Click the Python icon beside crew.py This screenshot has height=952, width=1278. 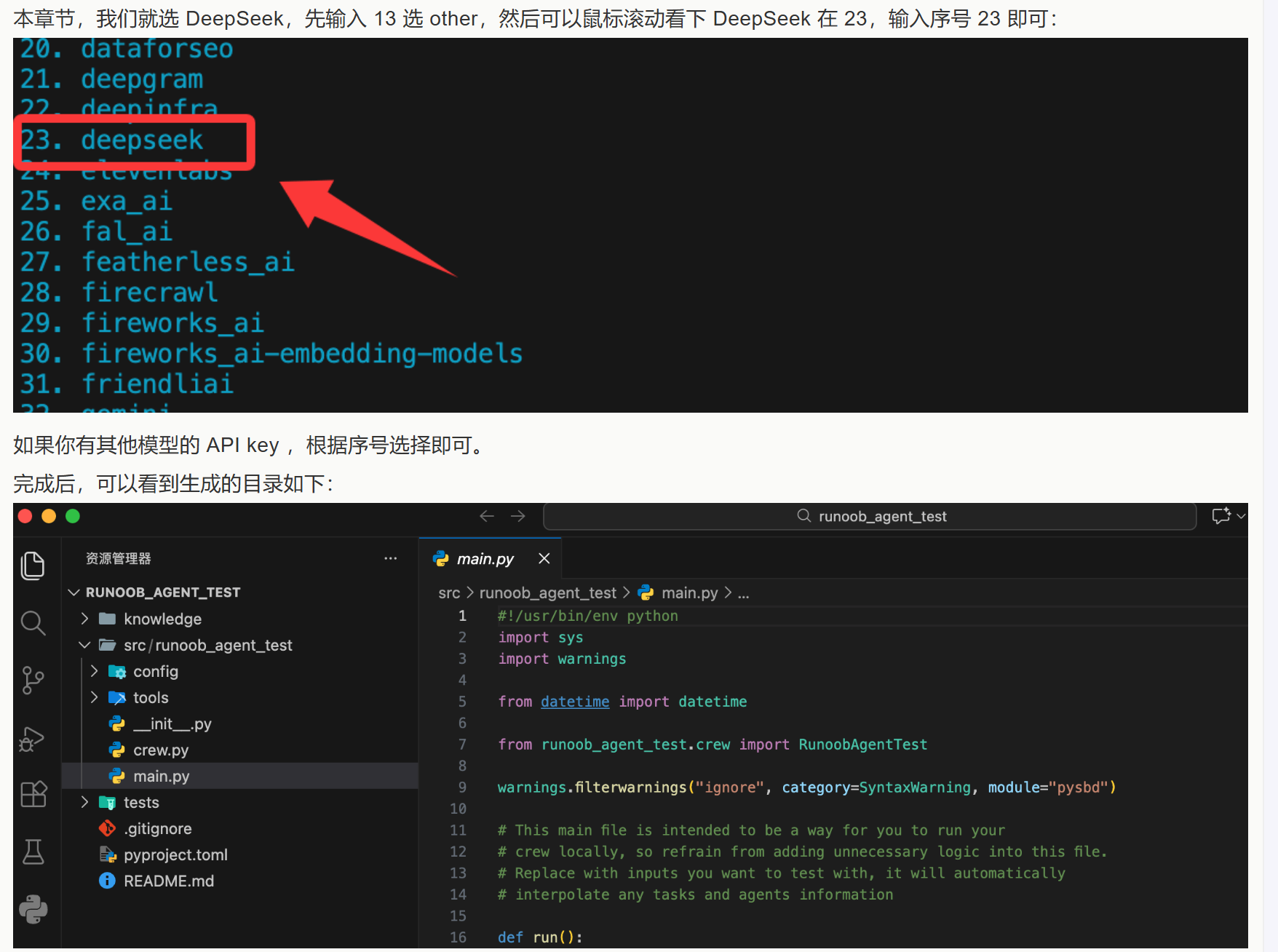click(x=116, y=750)
